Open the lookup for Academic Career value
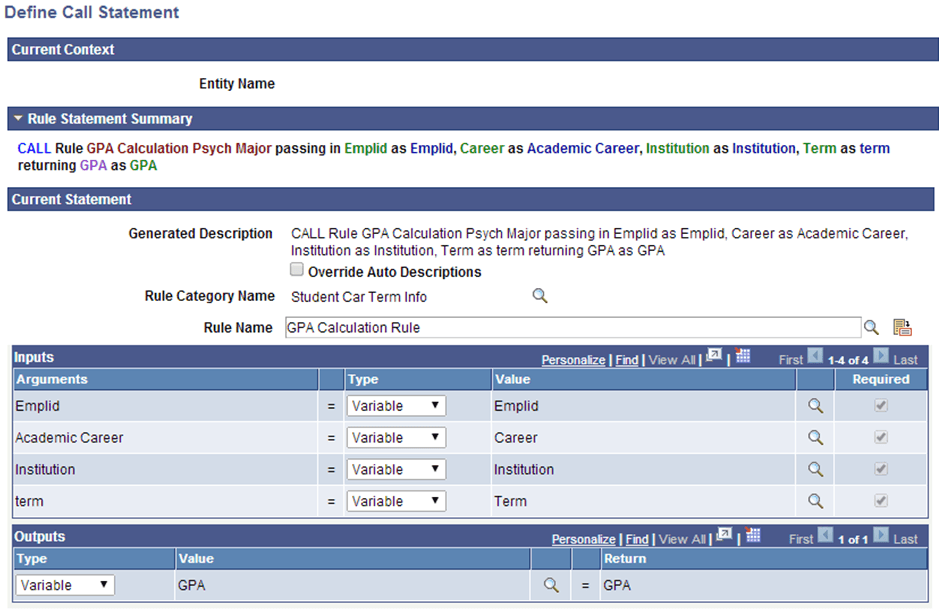 814,437
